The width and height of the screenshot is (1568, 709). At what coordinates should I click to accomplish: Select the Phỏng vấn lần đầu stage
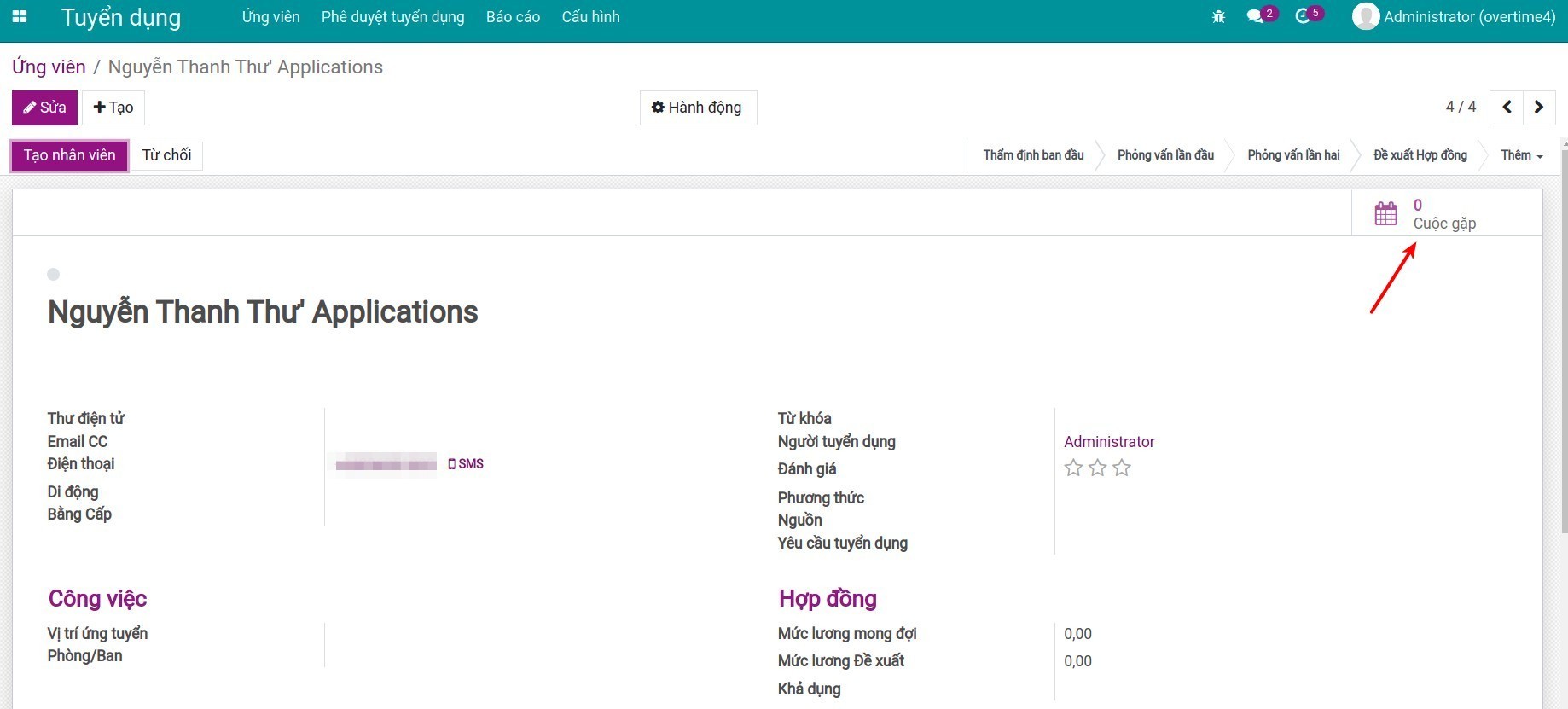click(1165, 155)
